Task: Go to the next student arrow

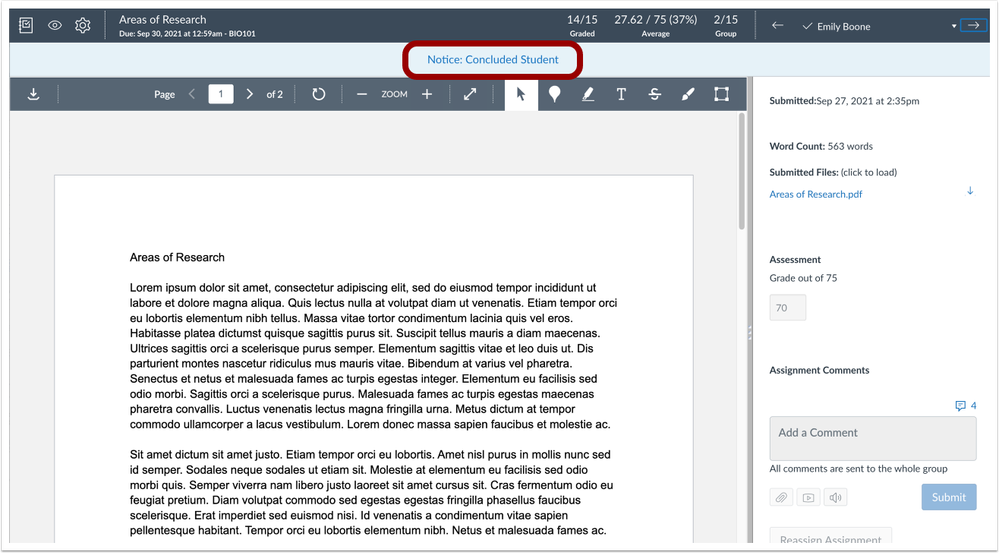Action: [973, 26]
